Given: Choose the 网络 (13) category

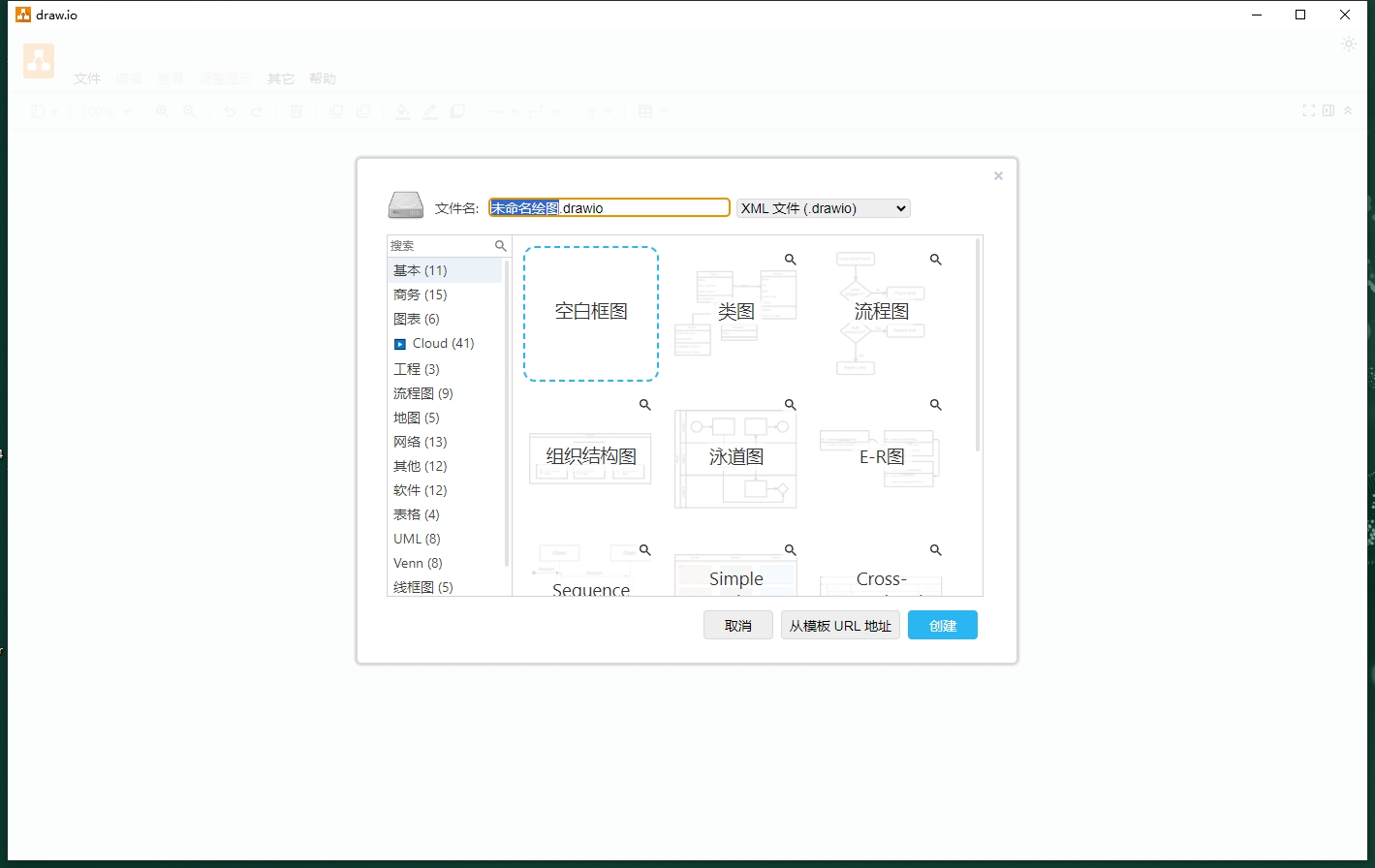Looking at the screenshot, I should point(420,442).
